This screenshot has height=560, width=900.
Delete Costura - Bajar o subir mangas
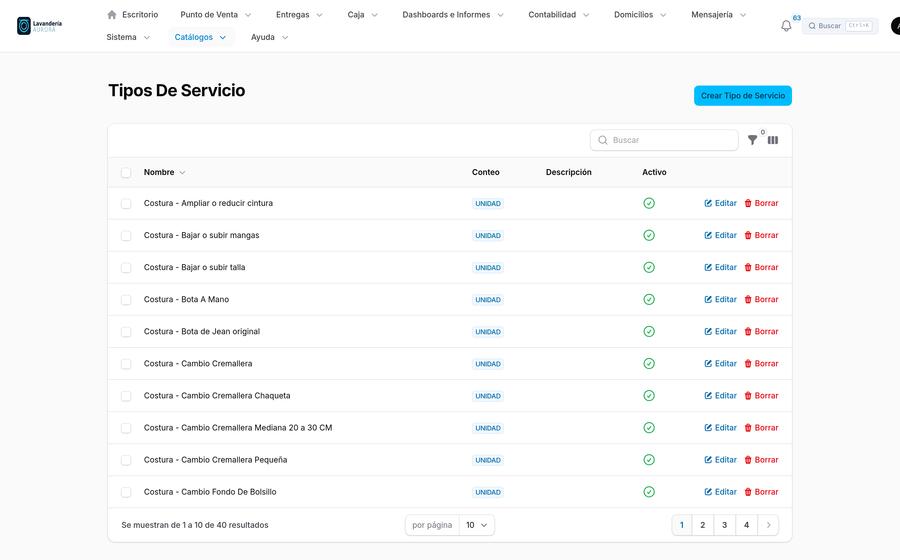coord(761,235)
